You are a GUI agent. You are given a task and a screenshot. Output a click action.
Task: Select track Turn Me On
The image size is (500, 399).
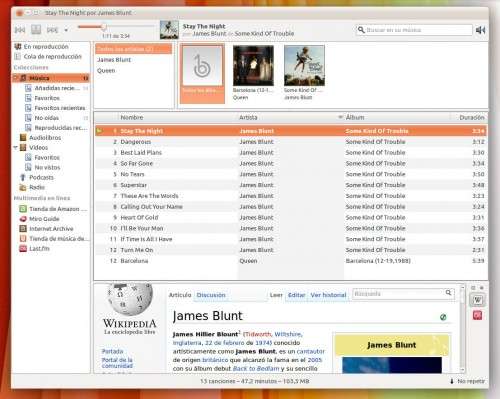[291, 250]
